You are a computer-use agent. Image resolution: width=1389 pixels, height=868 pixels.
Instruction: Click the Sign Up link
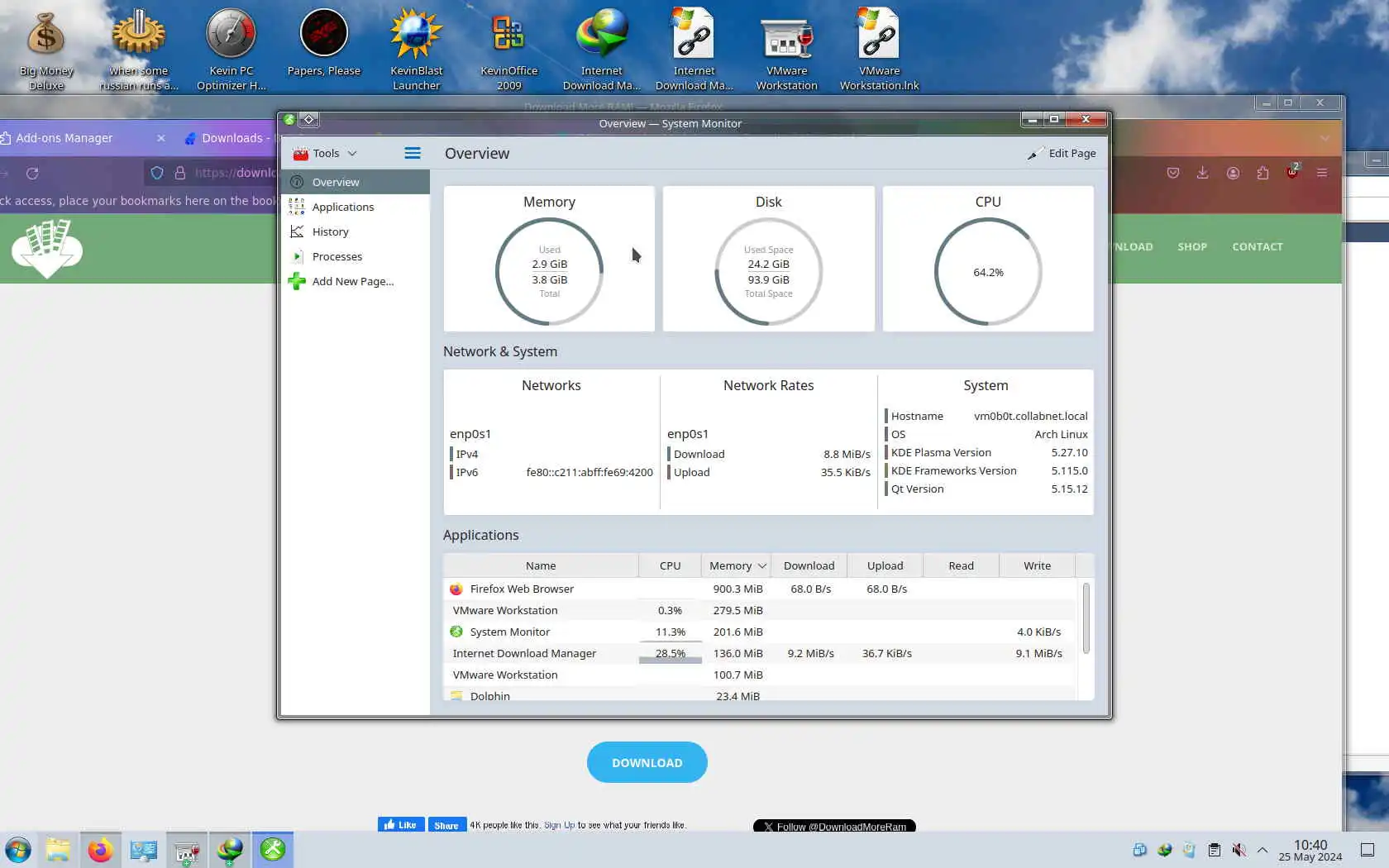click(560, 825)
